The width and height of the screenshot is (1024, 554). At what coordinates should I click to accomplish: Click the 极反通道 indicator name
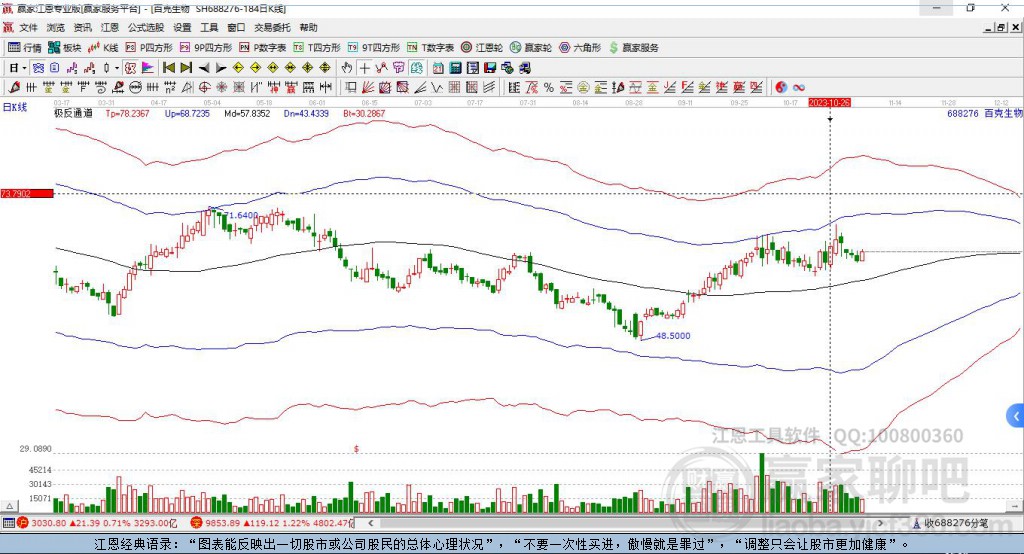(72, 114)
